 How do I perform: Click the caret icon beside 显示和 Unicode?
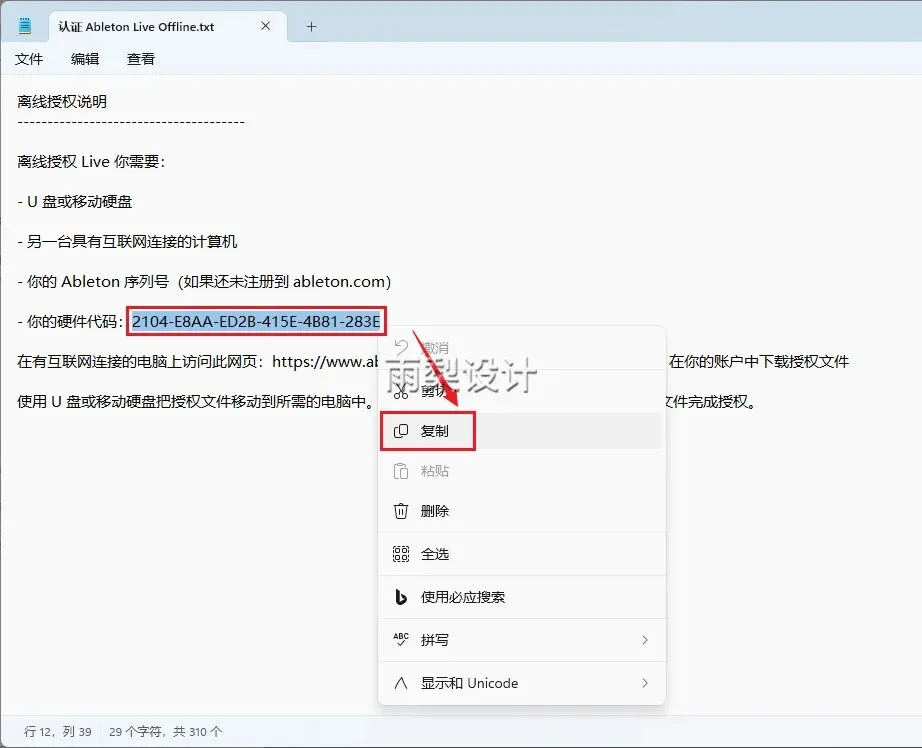(400, 683)
